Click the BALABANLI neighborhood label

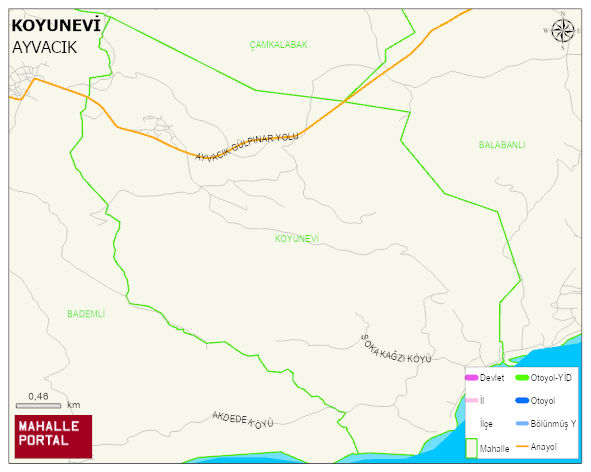pos(502,145)
